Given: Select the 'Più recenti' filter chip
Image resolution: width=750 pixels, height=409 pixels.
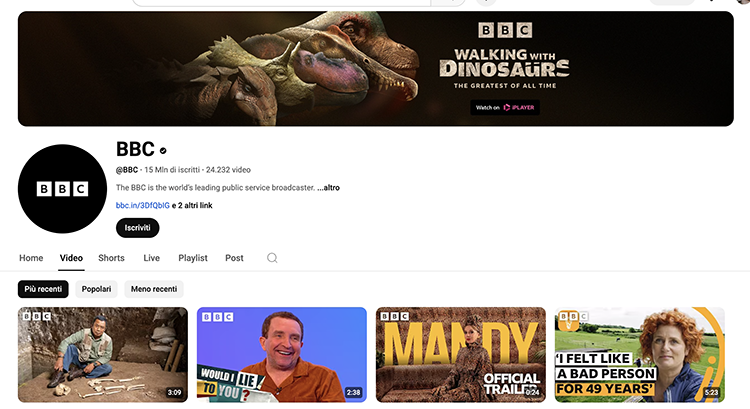Looking at the screenshot, I should pos(43,289).
